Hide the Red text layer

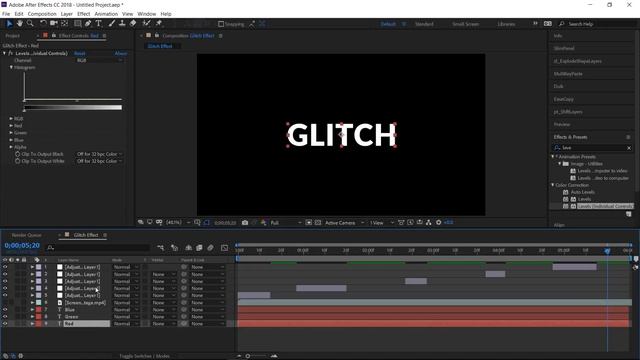[5, 324]
